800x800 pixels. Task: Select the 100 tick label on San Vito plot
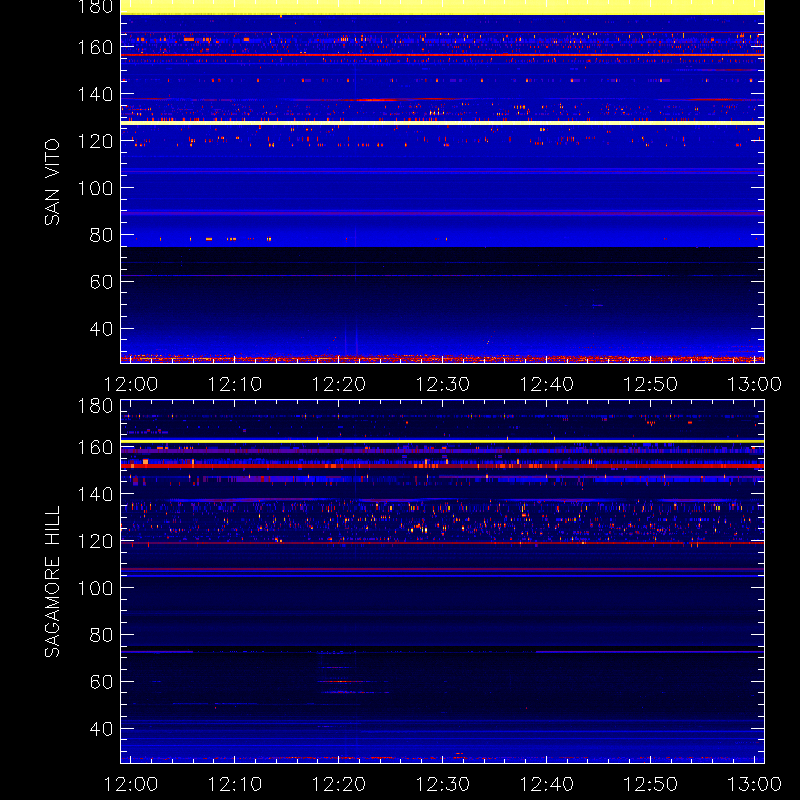pos(95,188)
